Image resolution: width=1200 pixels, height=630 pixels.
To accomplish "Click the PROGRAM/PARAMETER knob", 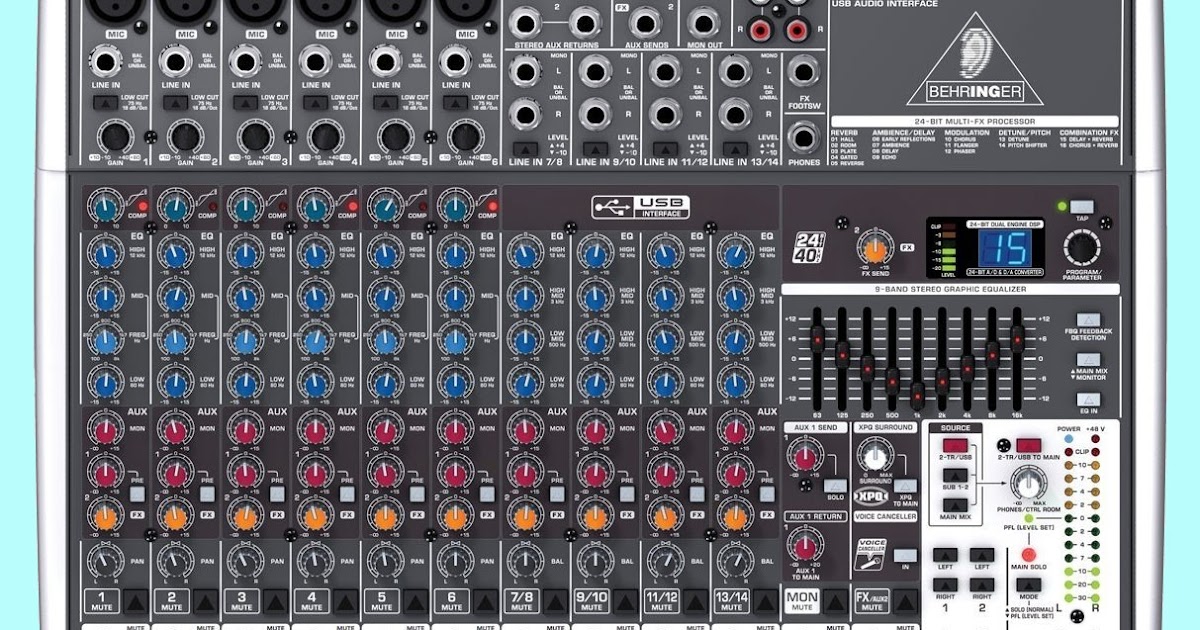I will [1081, 249].
